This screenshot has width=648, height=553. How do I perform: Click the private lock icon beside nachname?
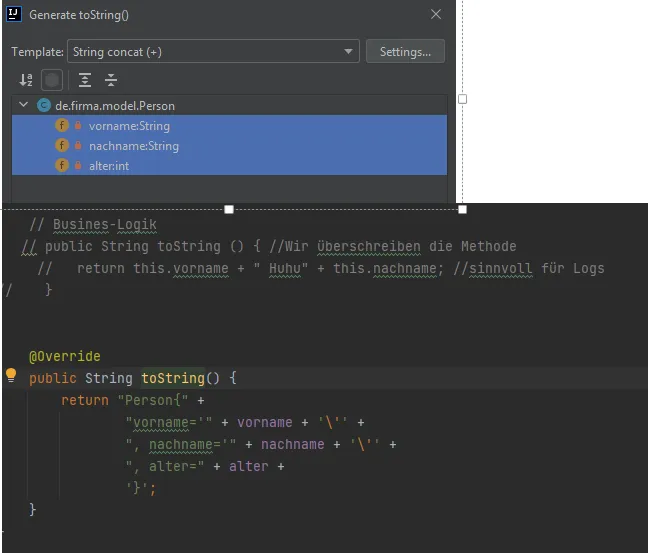pos(78,145)
